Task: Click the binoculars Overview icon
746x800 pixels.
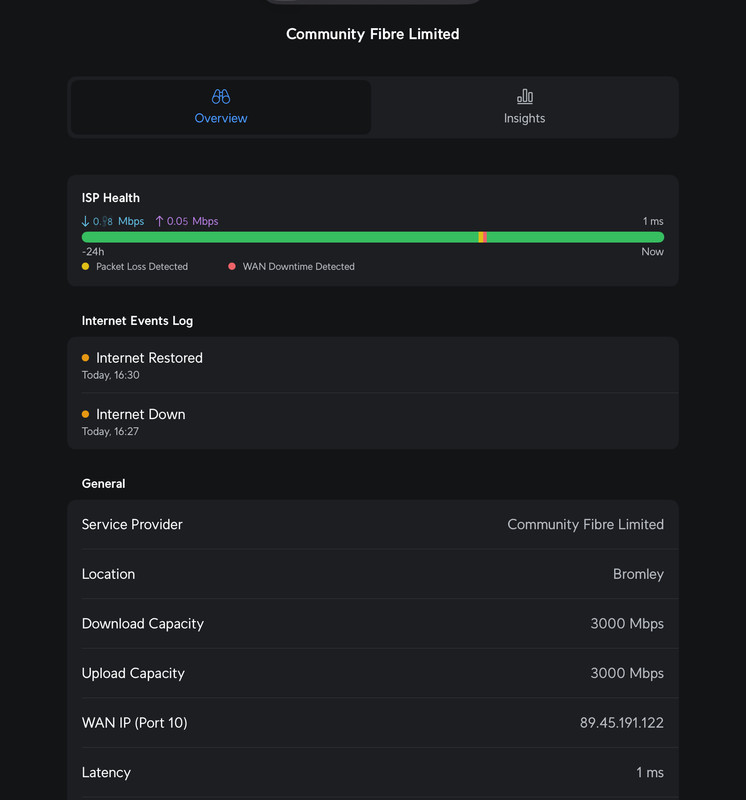Action: (221, 96)
